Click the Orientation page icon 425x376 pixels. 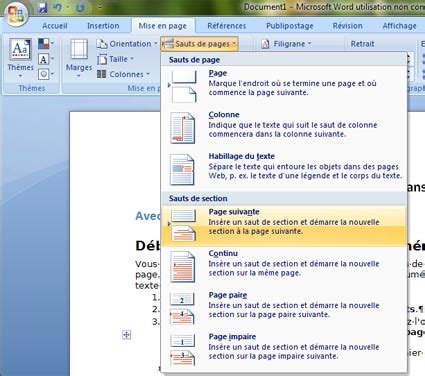click(102, 44)
